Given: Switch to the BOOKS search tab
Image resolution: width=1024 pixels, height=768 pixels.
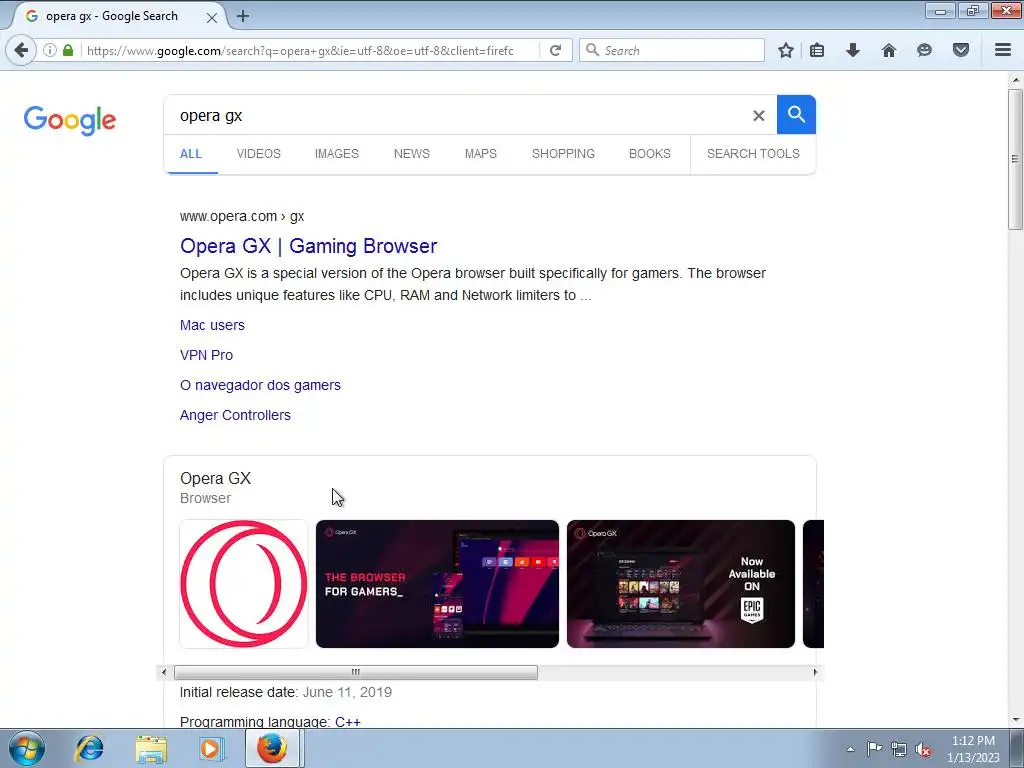Looking at the screenshot, I should coord(650,153).
